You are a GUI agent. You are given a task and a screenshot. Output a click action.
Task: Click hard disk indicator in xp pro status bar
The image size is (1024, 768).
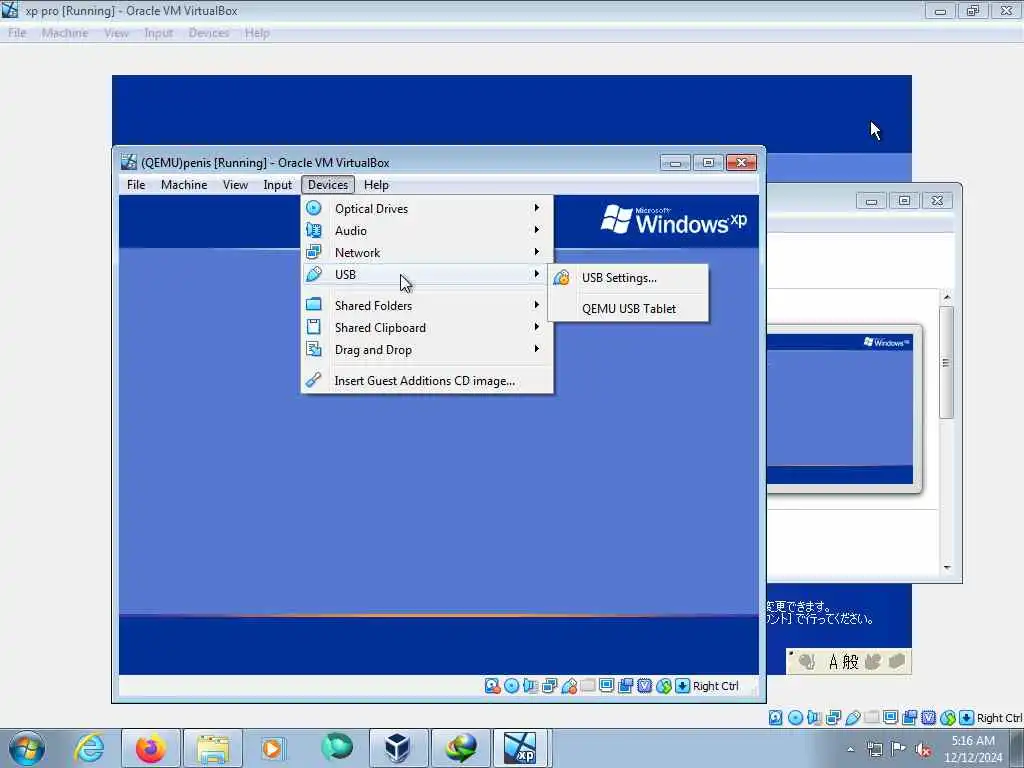point(775,718)
